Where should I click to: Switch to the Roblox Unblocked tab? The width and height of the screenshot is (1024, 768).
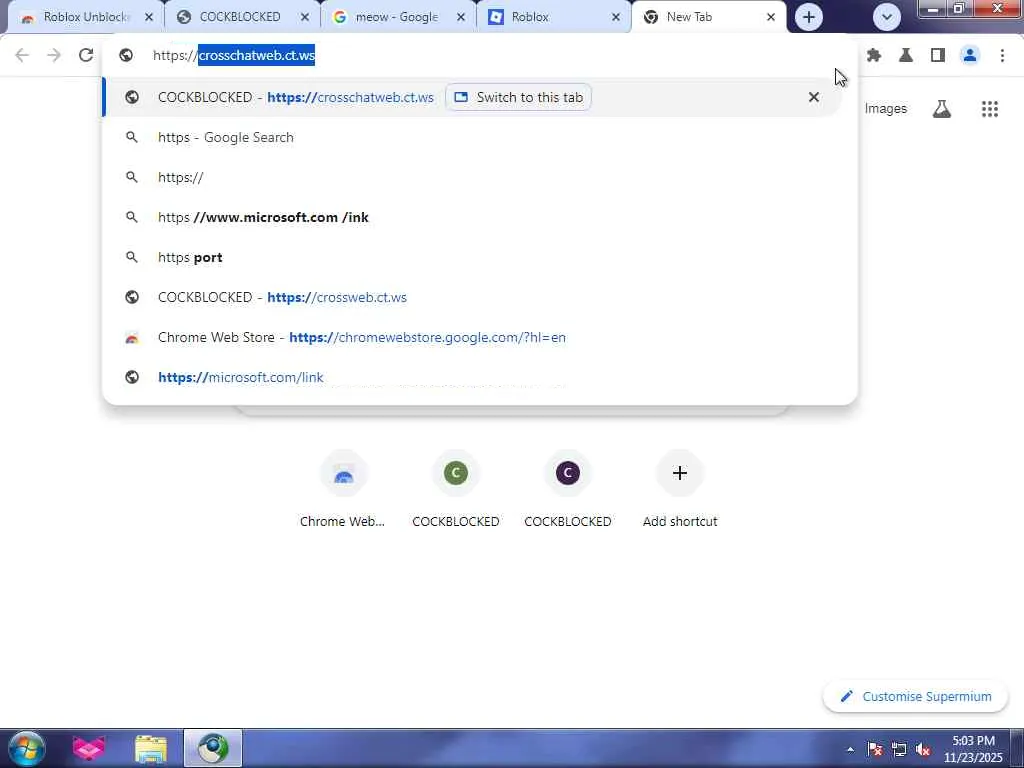tap(86, 17)
